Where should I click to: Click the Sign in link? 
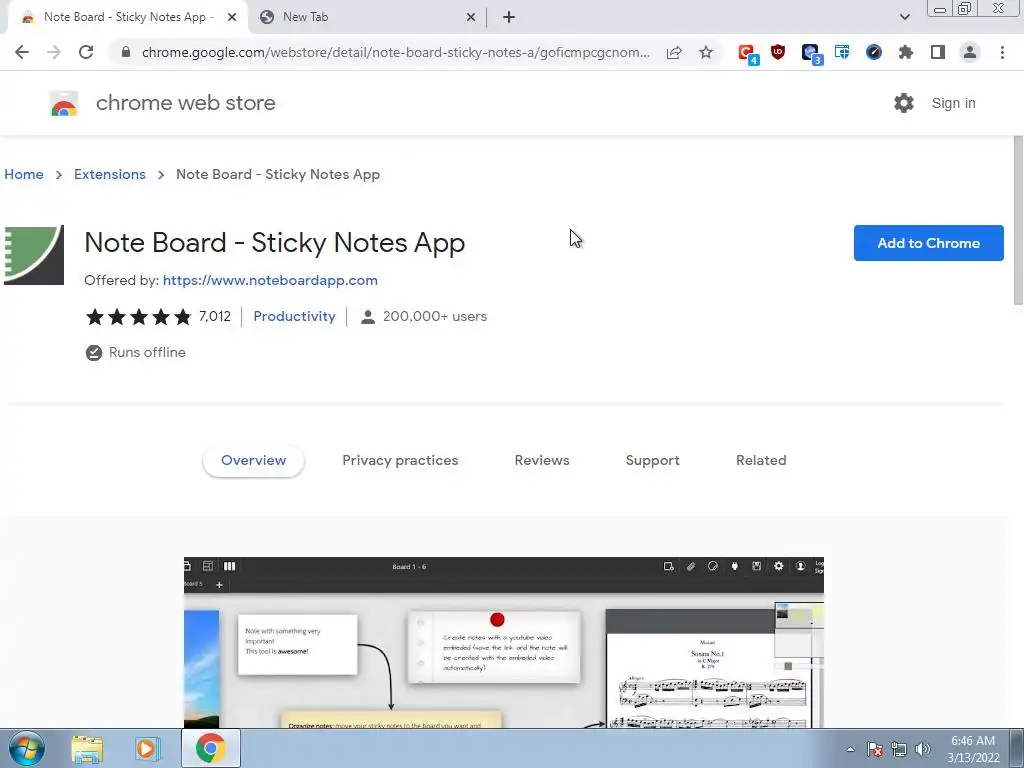click(953, 103)
